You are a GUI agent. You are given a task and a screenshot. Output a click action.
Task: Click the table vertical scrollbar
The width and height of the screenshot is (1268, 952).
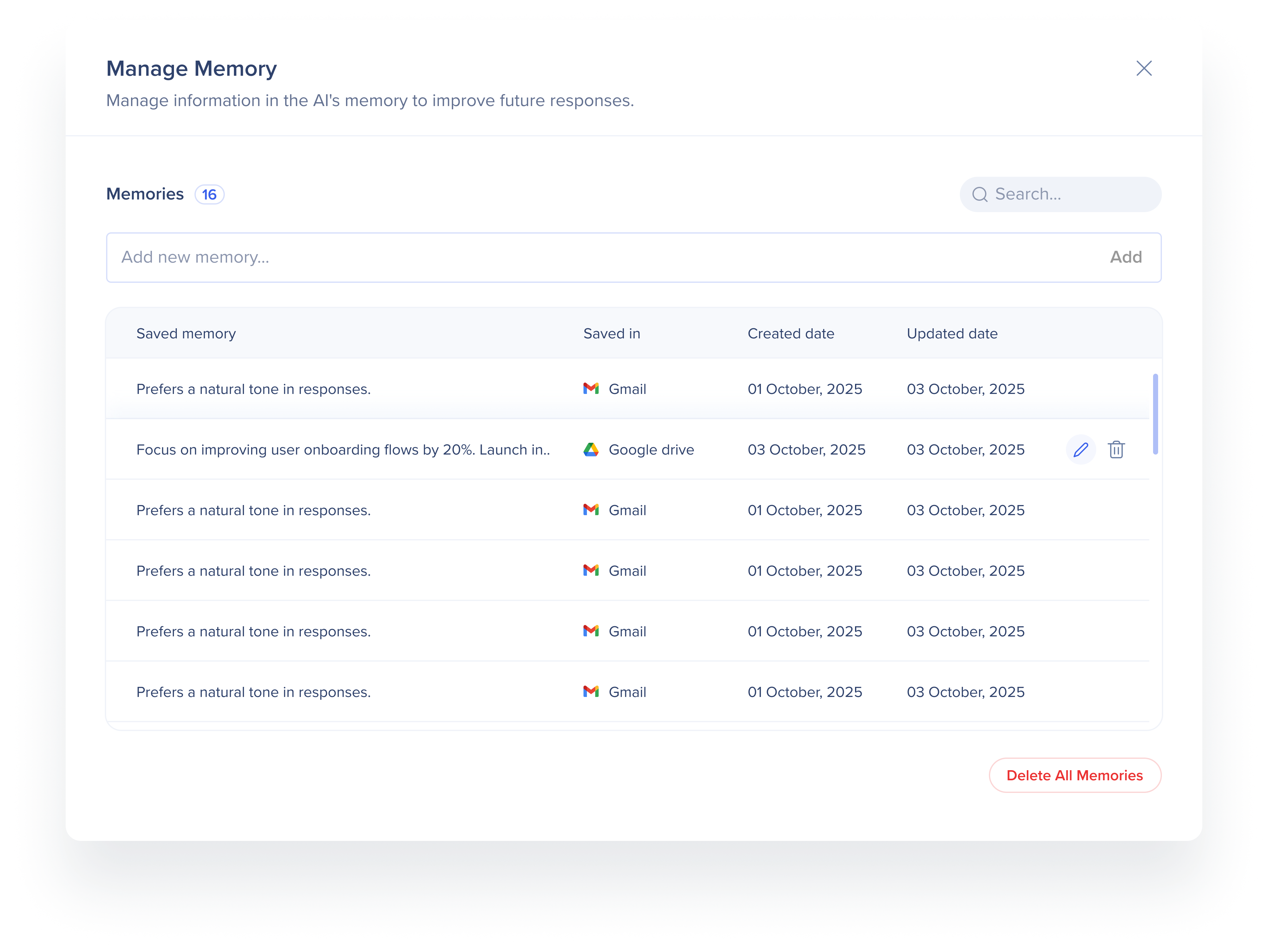click(x=1155, y=414)
